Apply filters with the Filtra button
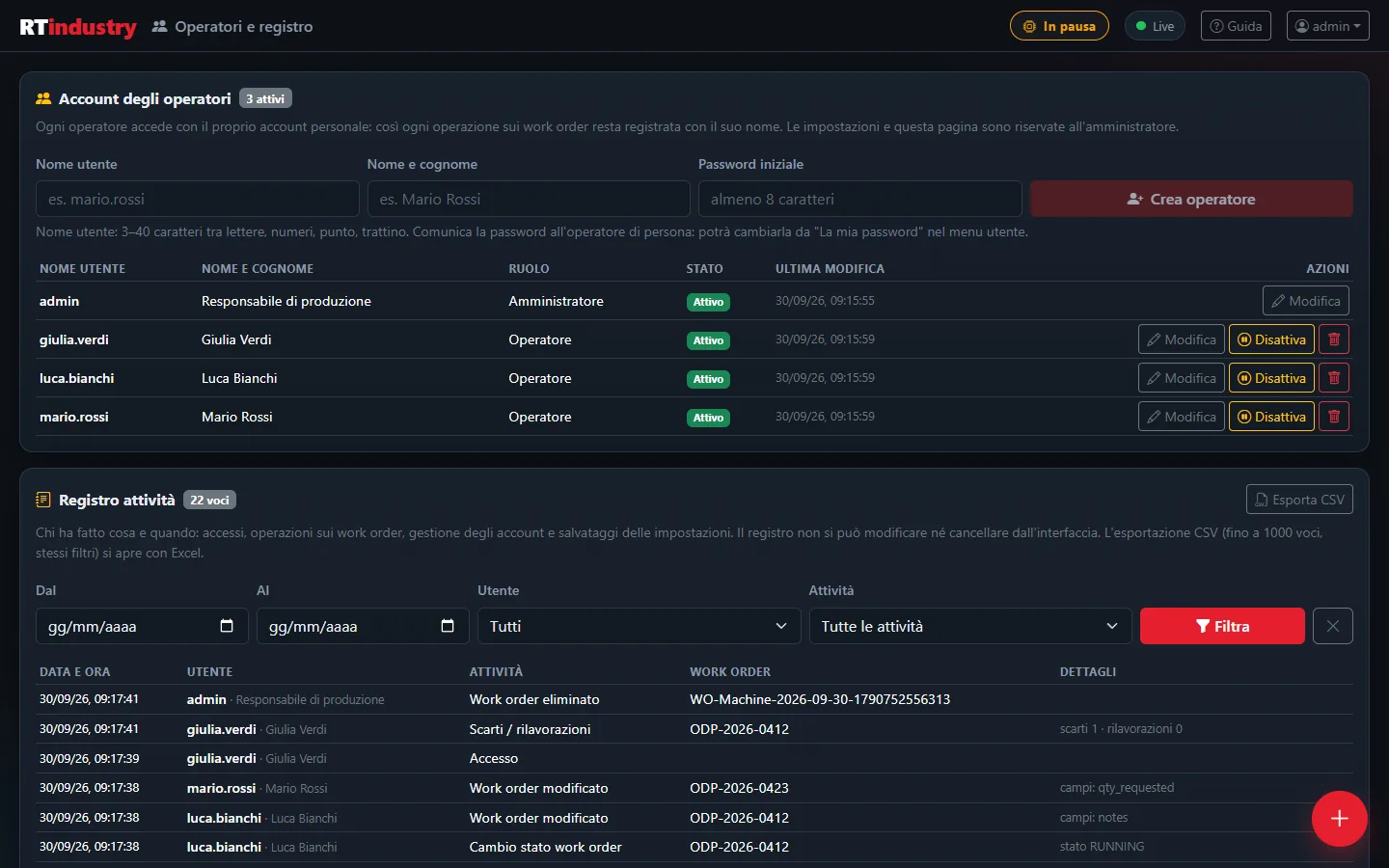1389x868 pixels. pos(1222,626)
